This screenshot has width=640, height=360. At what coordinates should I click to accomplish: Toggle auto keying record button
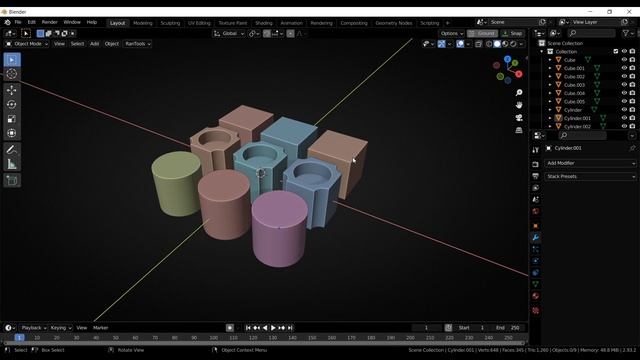230,328
